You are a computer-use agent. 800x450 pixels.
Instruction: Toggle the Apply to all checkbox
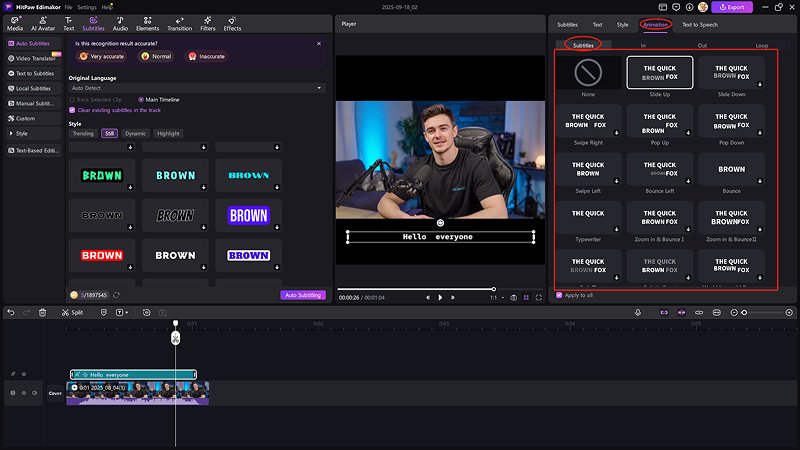[559, 295]
